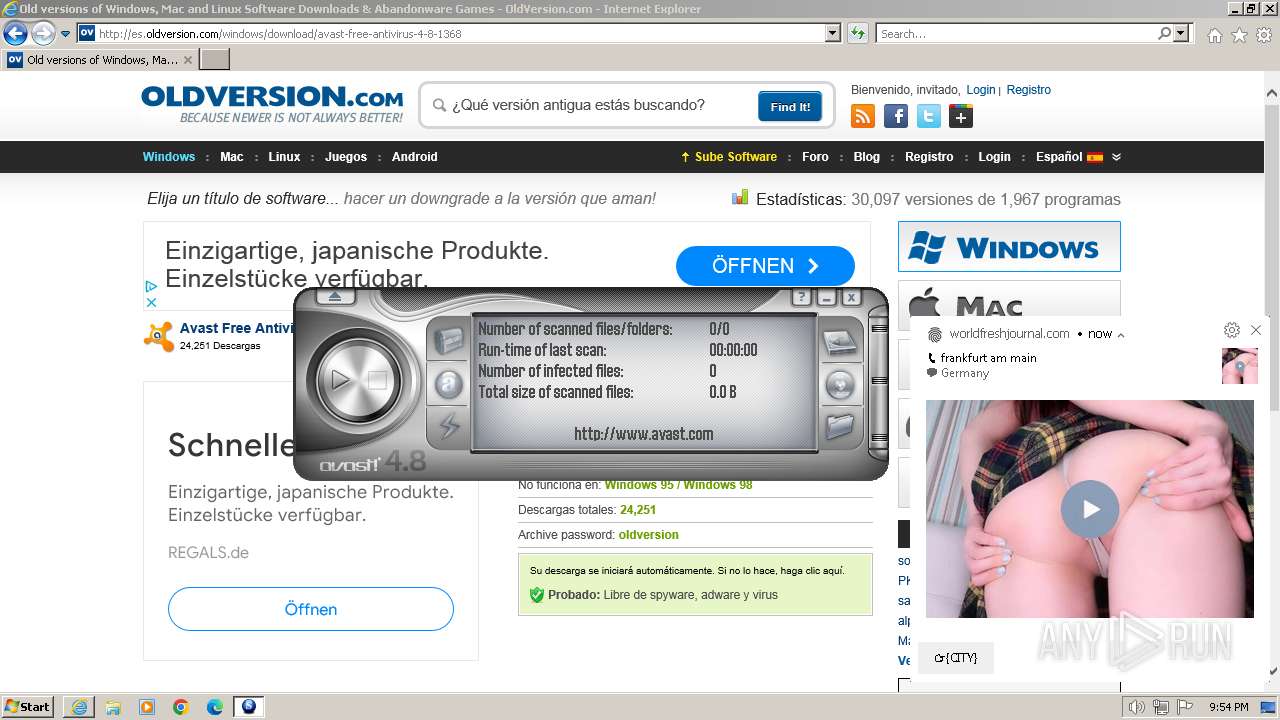This screenshot has height=720, width=1280.
Task: Open the Start menu
Action: (x=28, y=707)
